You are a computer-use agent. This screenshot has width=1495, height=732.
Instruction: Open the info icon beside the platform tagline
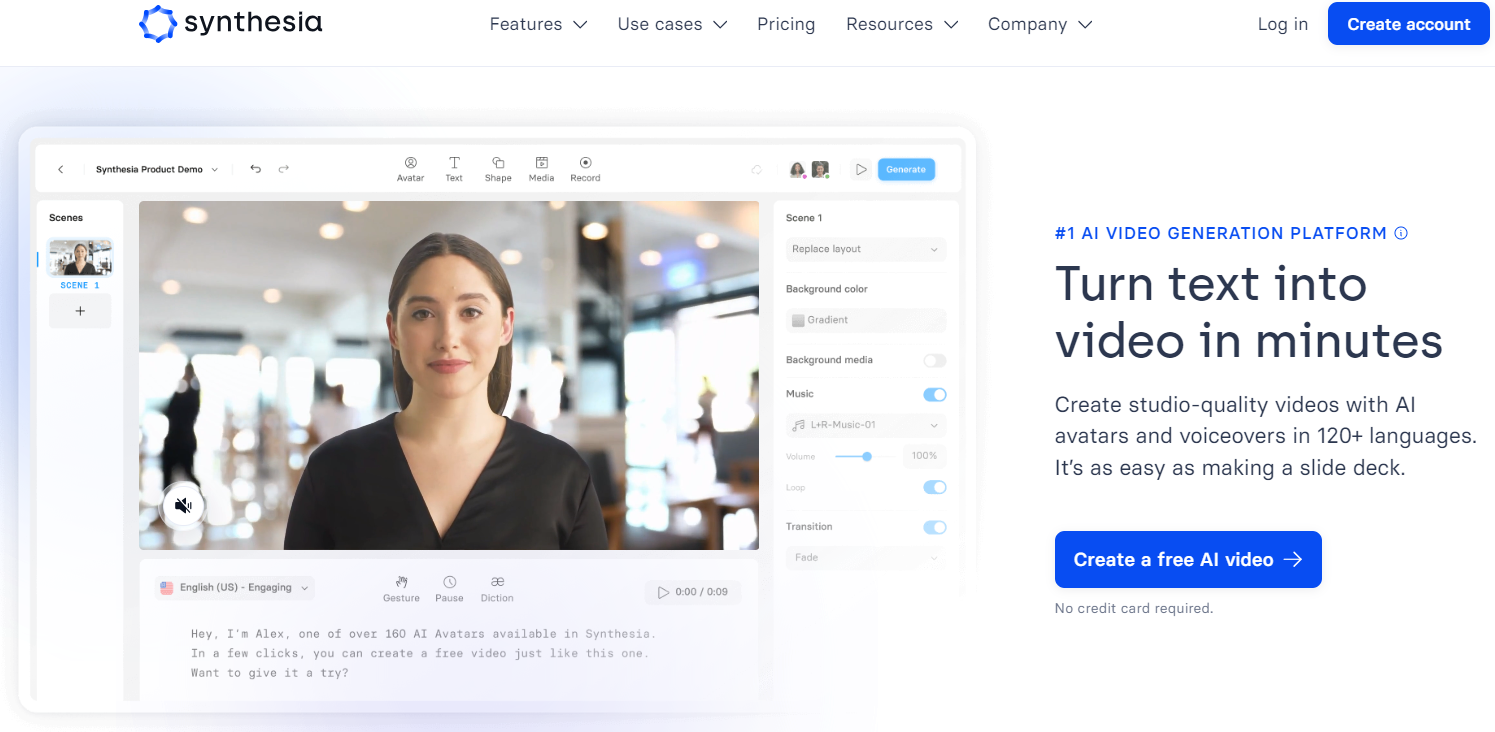point(1401,233)
